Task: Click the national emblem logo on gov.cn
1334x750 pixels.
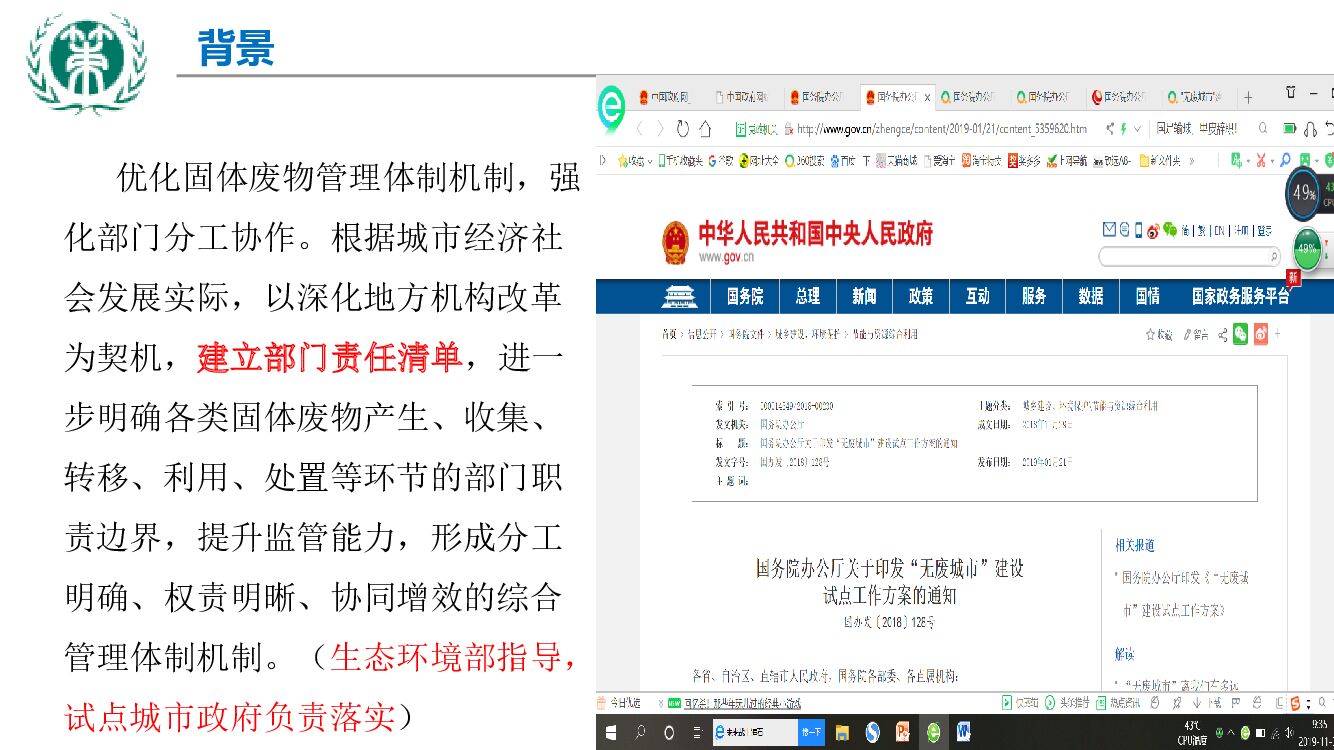Action: 675,241
